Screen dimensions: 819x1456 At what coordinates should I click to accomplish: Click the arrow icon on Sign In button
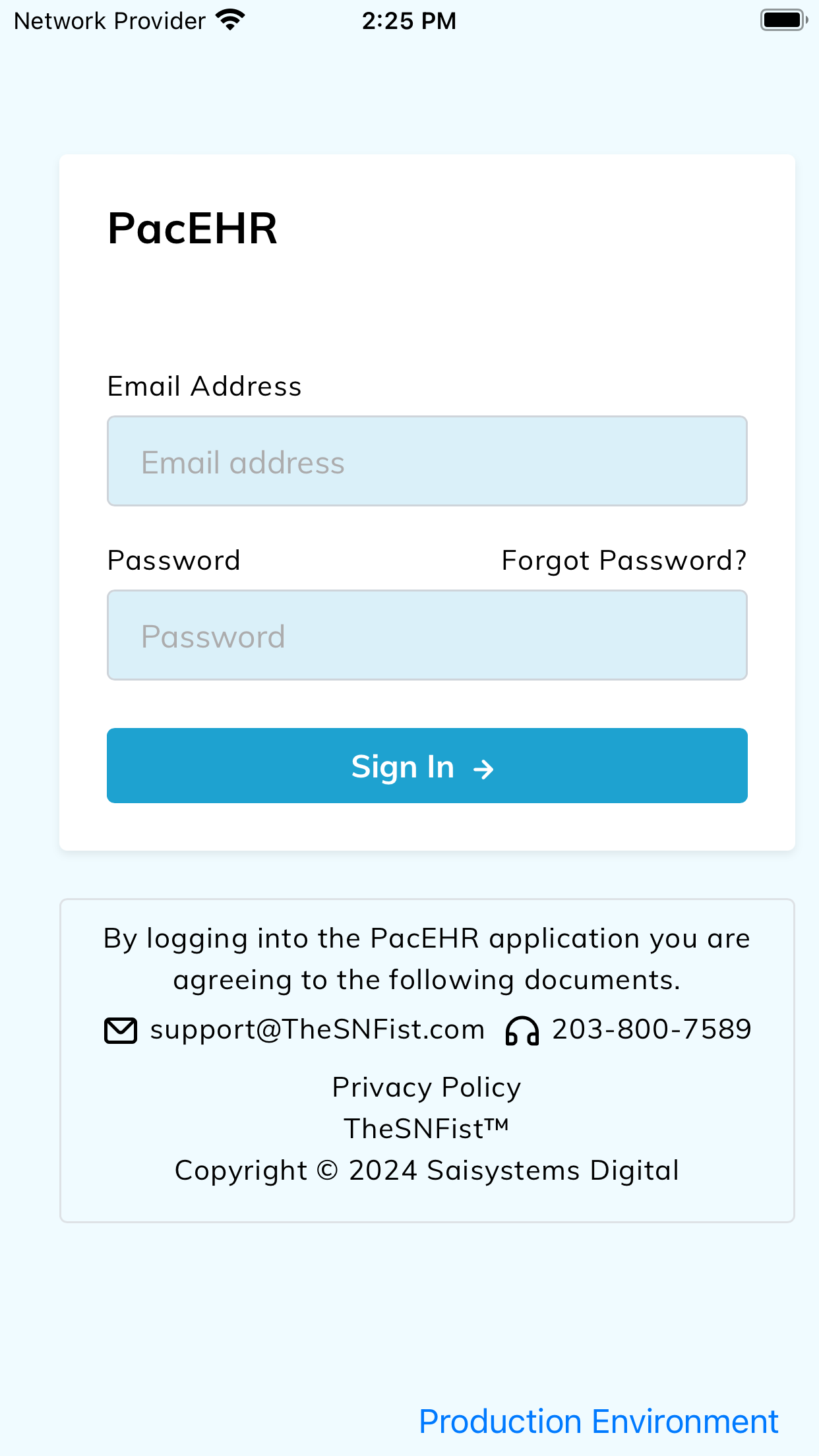tap(483, 769)
